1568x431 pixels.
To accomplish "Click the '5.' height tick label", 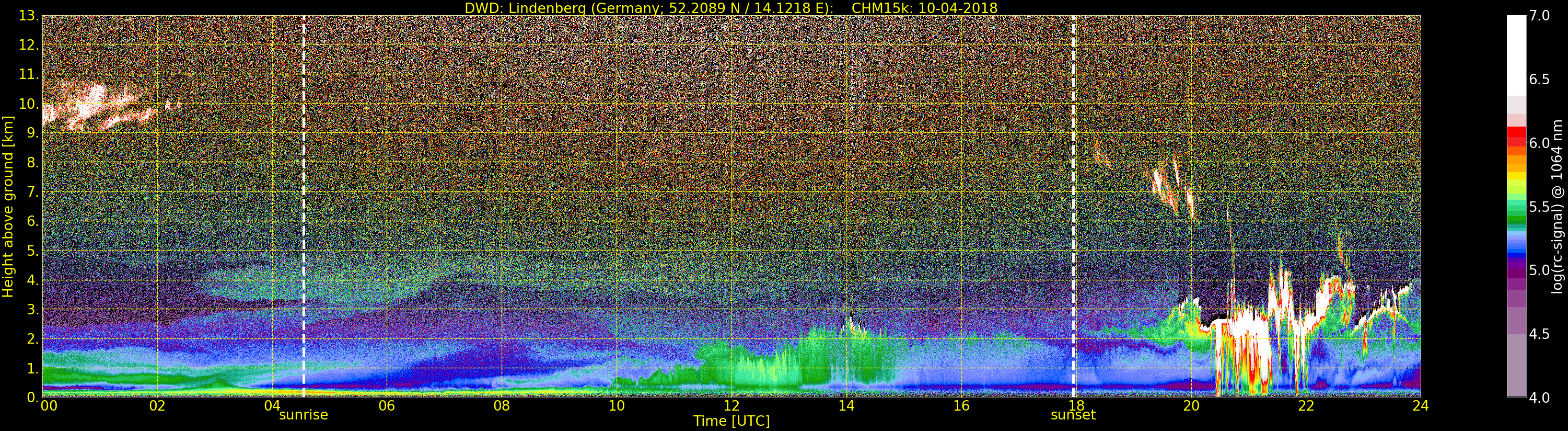I will pyautogui.click(x=32, y=251).
